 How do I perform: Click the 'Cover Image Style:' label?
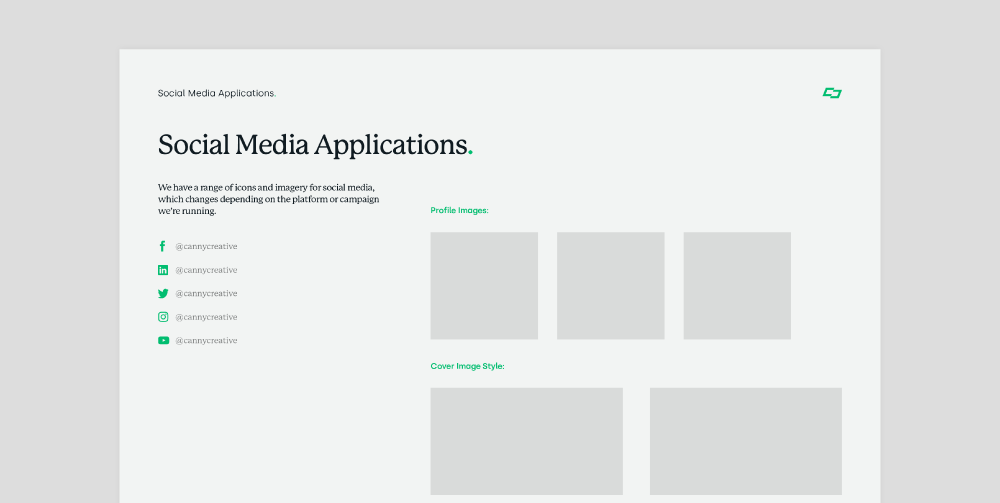467,367
